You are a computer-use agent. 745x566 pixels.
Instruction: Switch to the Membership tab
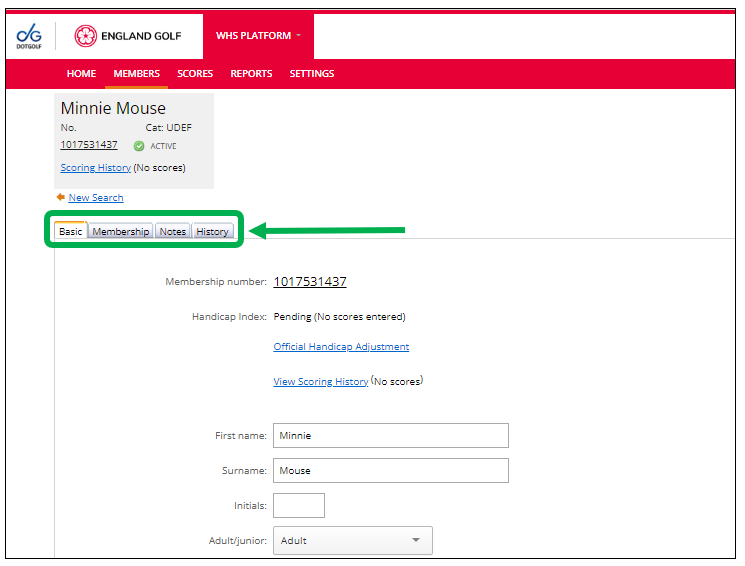[x=121, y=231]
